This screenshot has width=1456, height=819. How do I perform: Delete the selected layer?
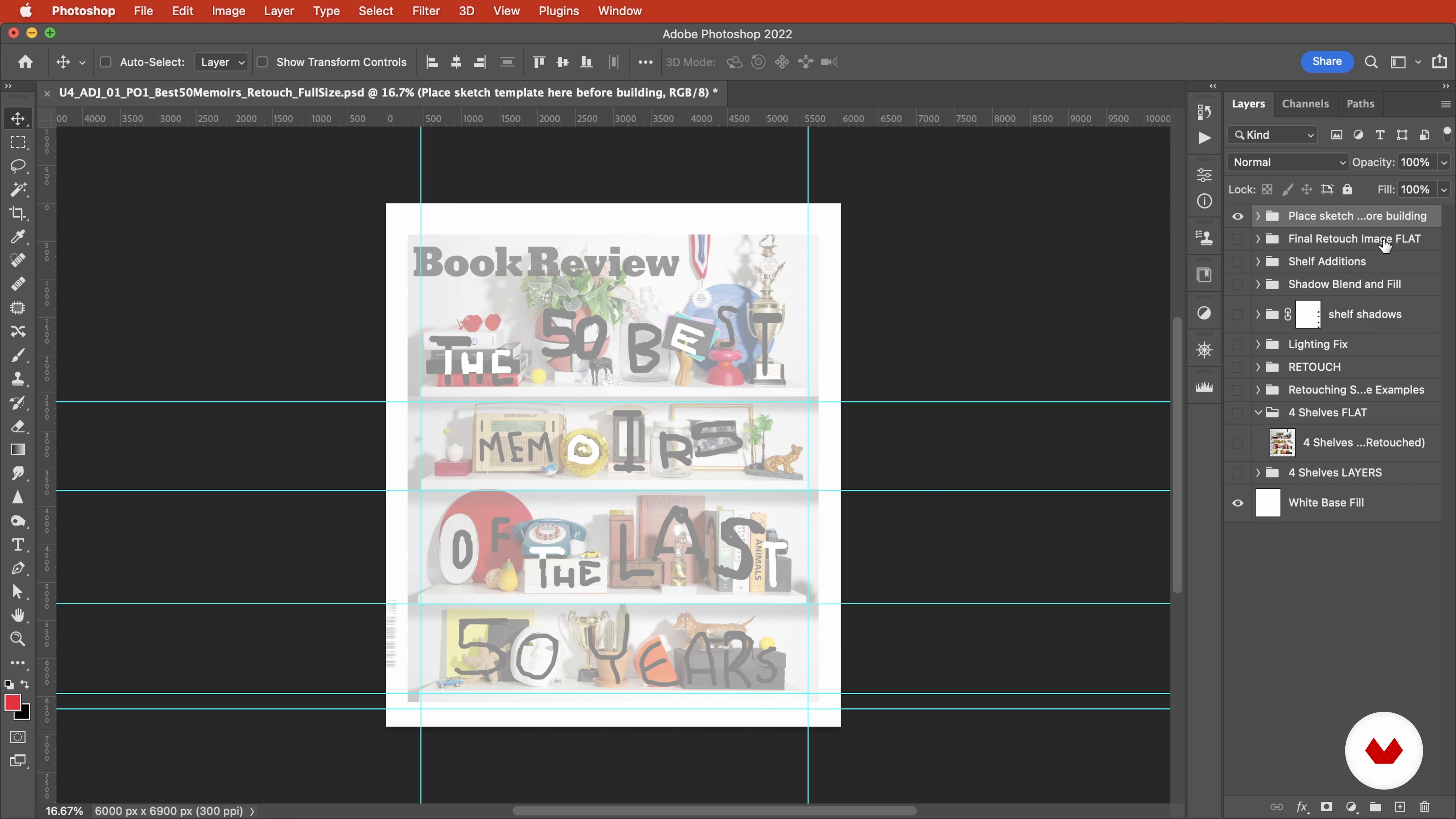[1425, 806]
